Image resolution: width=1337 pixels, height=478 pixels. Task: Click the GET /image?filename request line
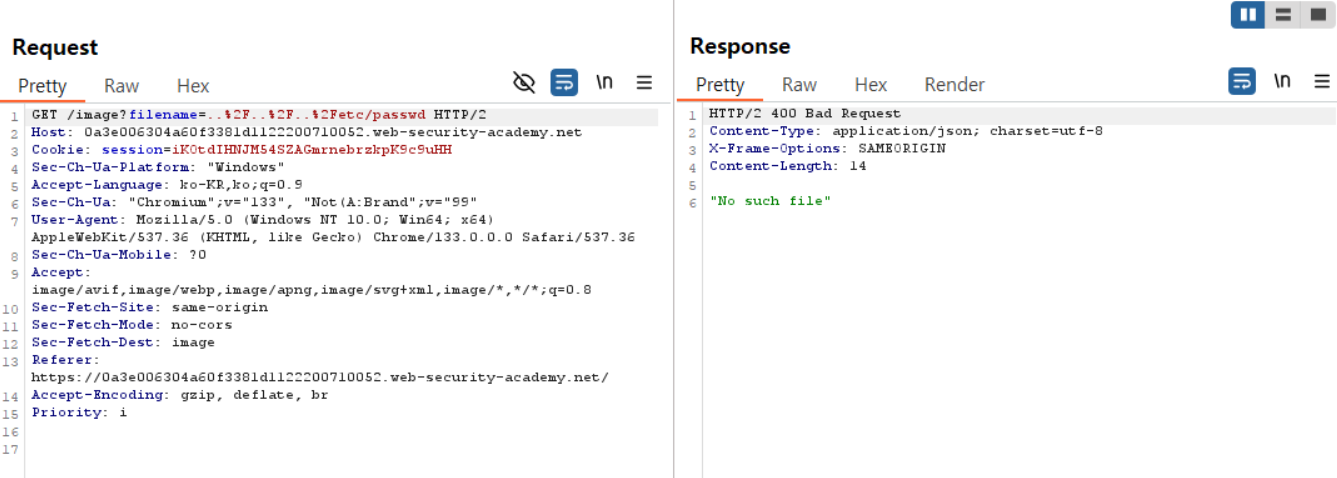258,115
